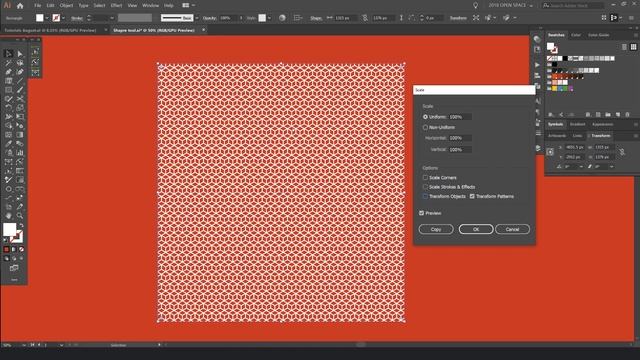
Task: Expand the fill color dropdown in the control bar
Action: pos(47,18)
